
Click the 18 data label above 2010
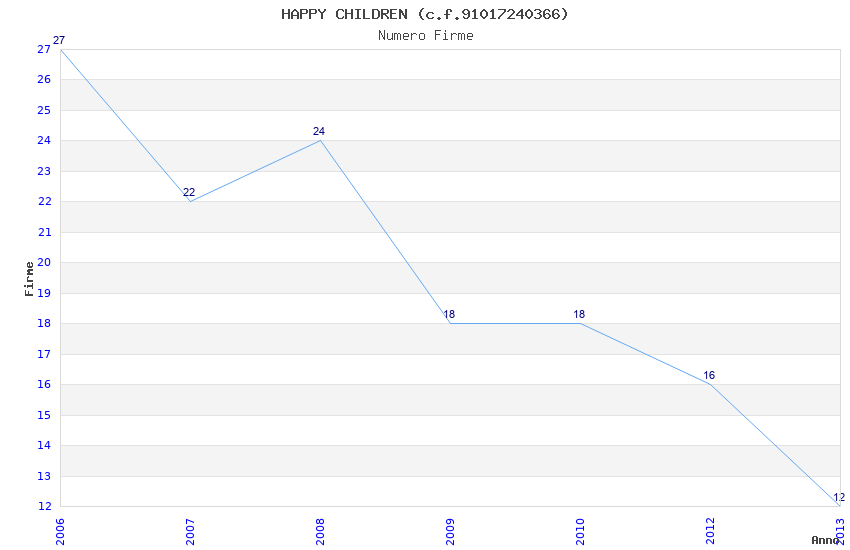[x=579, y=315]
